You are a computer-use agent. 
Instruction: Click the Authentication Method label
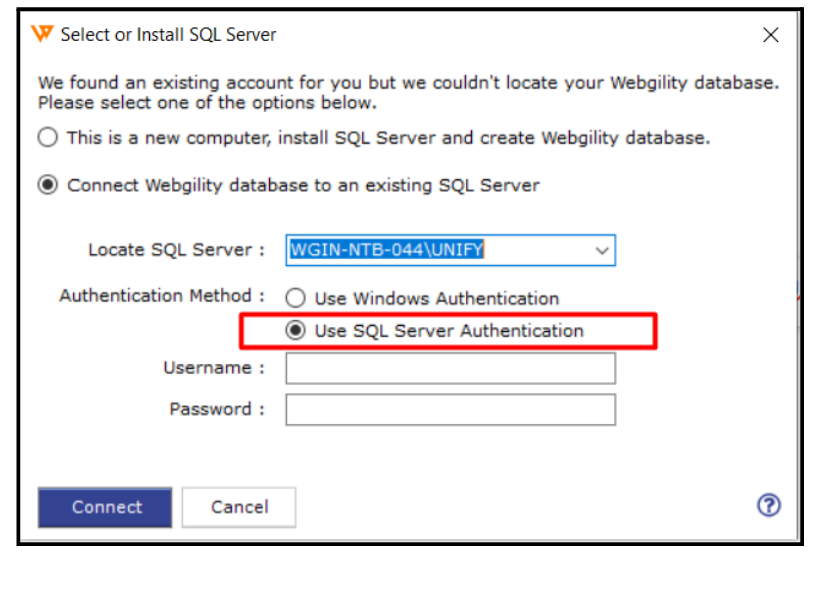click(x=162, y=296)
